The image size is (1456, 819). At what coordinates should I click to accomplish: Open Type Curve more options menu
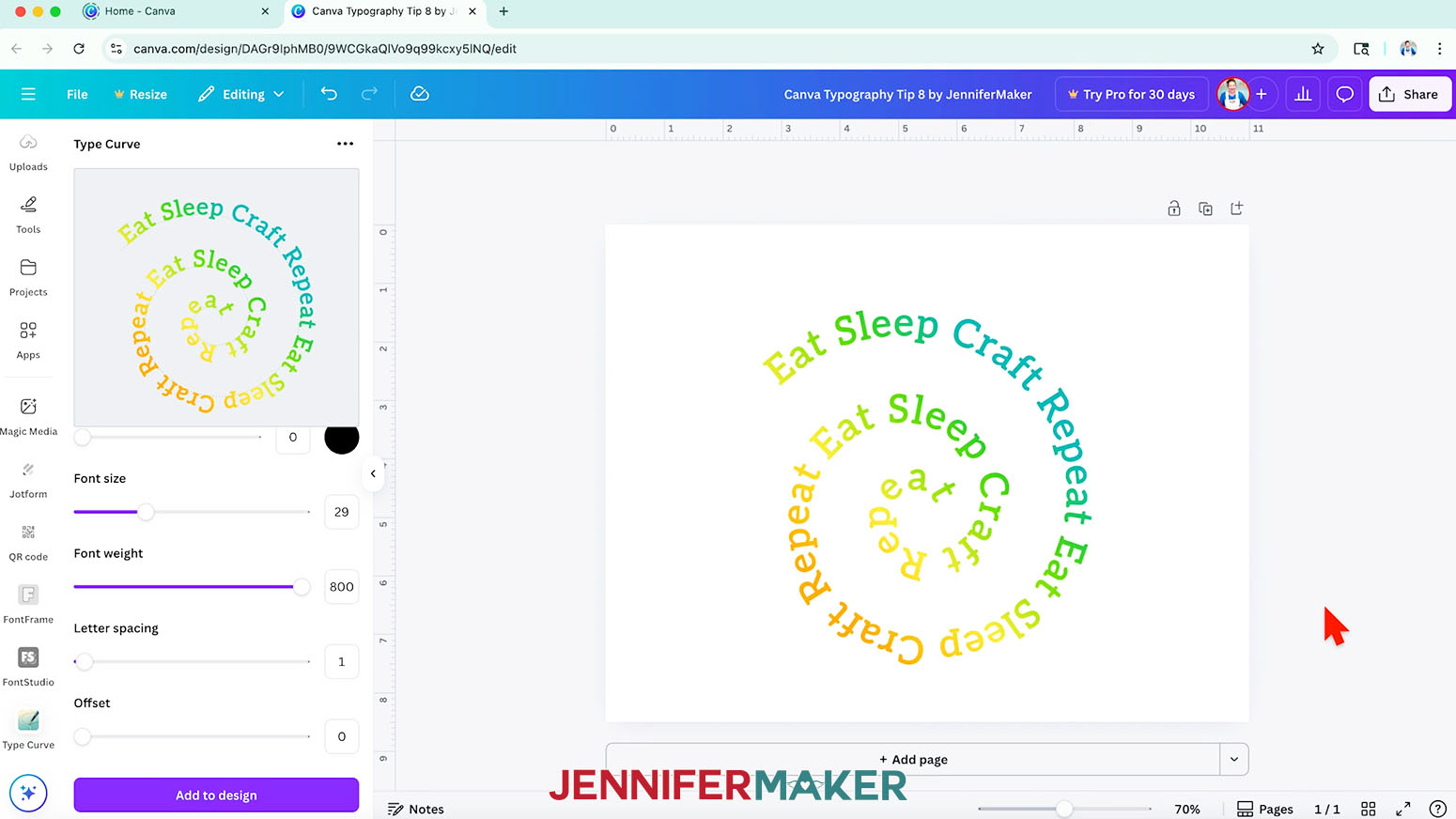[345, 144]
